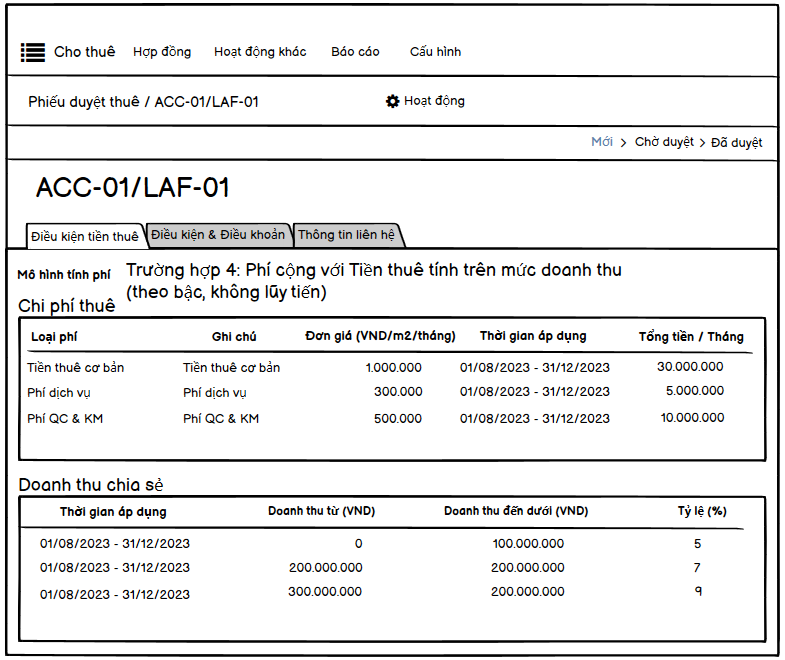Click the Phí dịch vụ note cell
785x660 pixels.
(x=215, y=393)
